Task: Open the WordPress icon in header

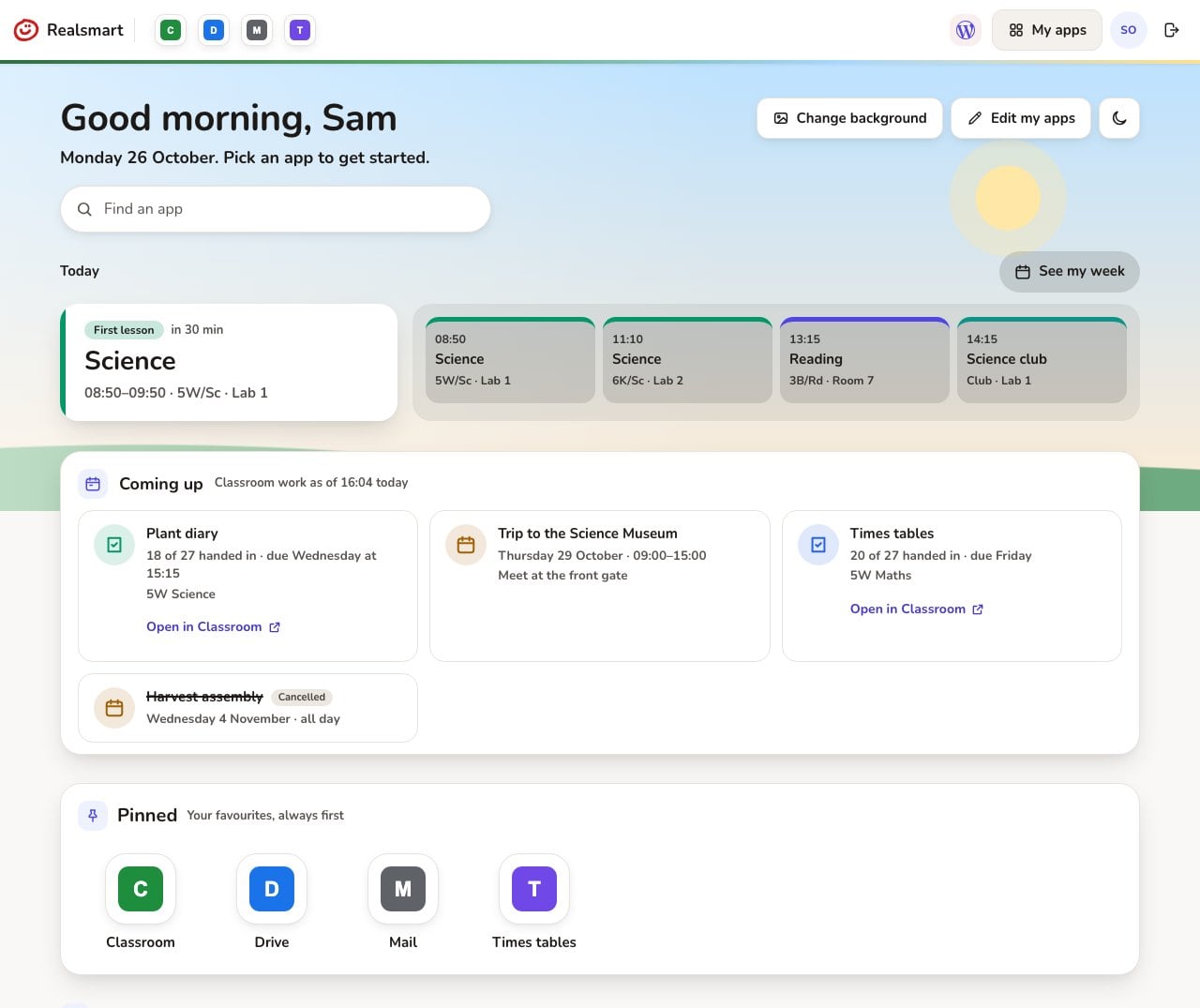Action: (966, 30)
